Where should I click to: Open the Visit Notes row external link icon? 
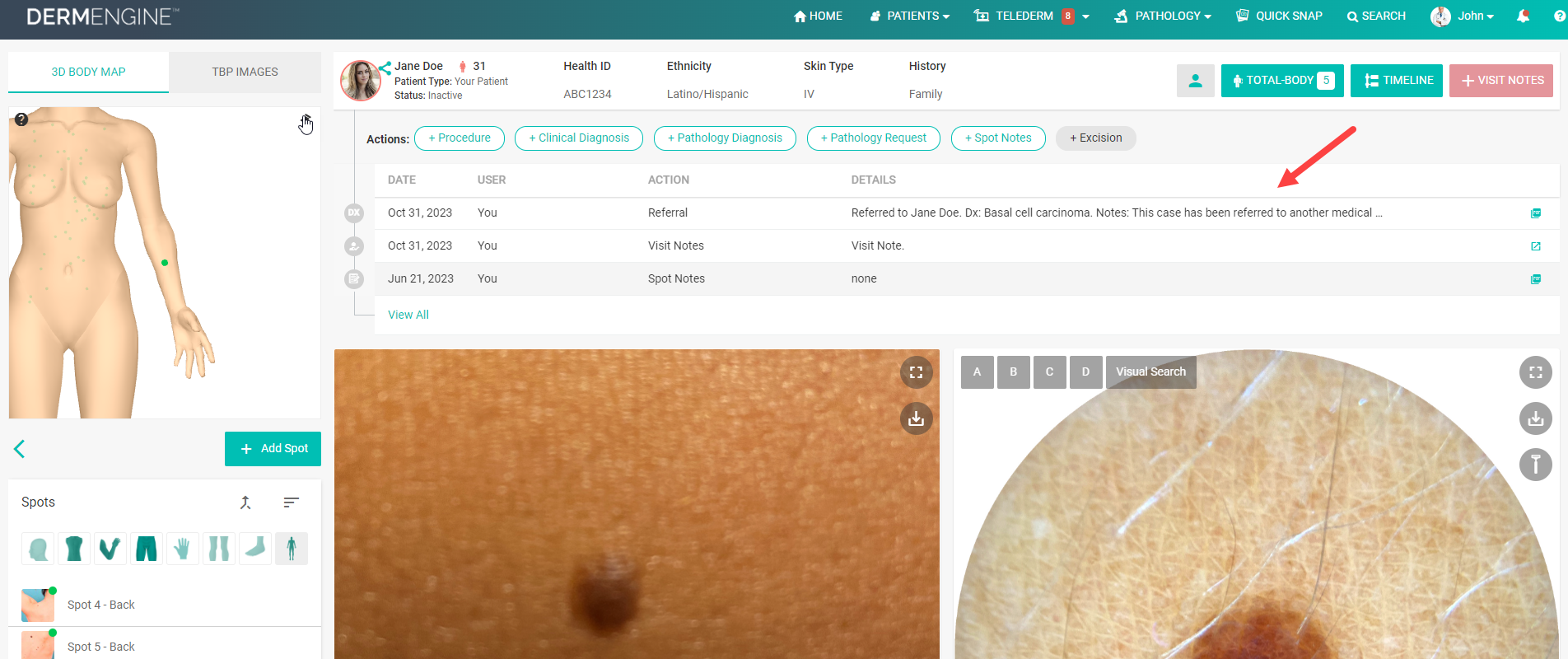(1536, 246)
